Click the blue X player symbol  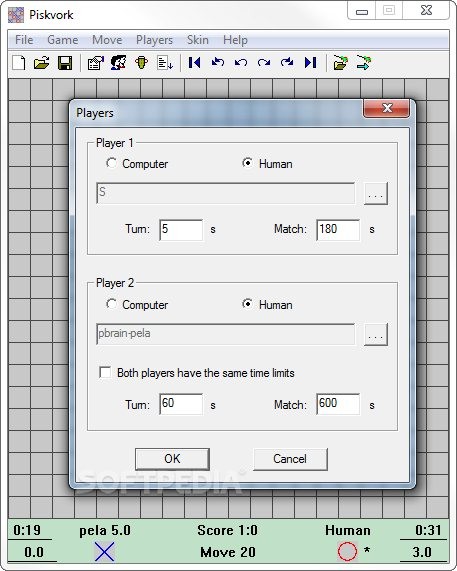pyautogui.click(x=105, y=551)
